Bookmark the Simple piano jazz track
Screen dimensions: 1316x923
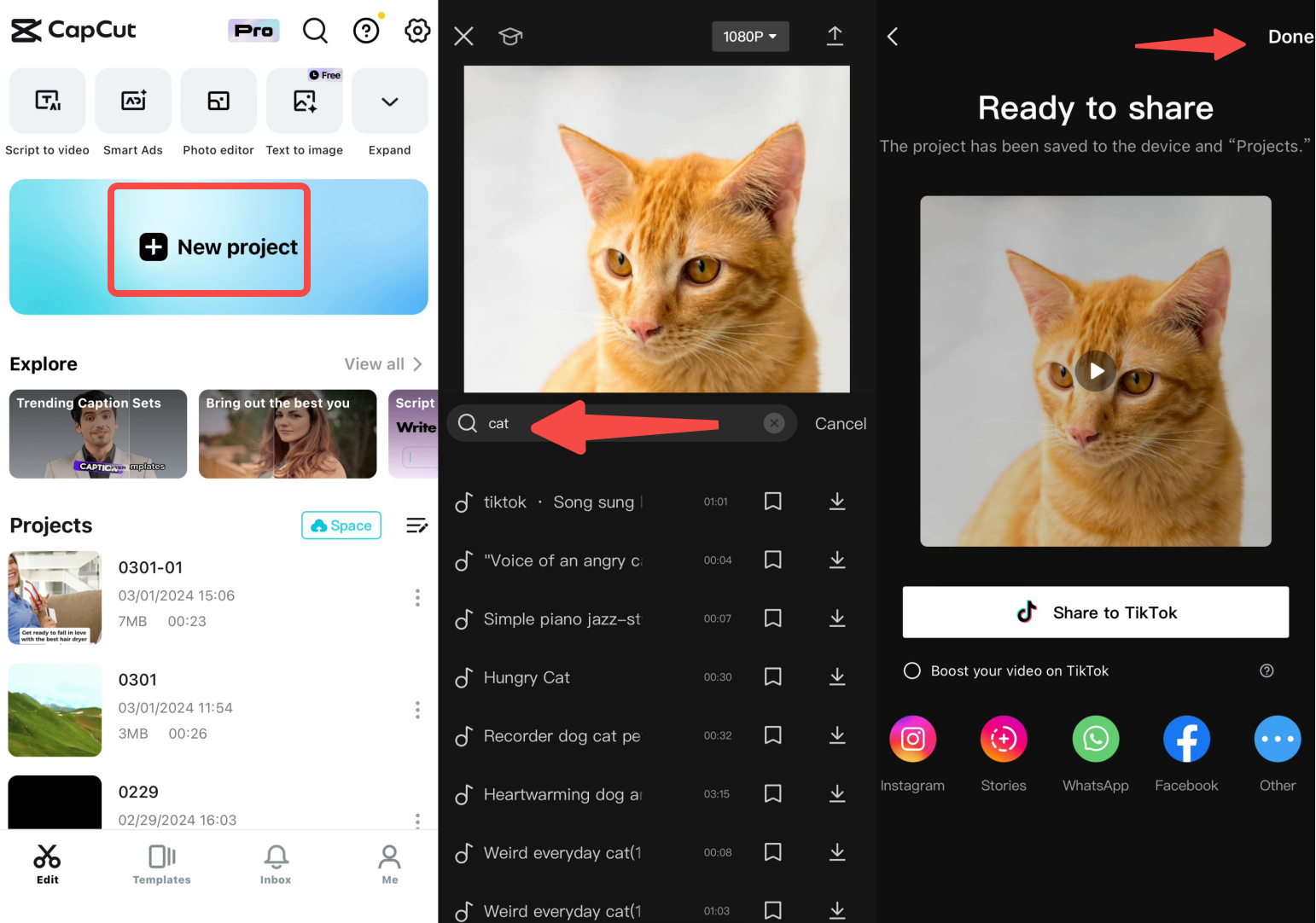pyautogui.click(x=772, y=618)
